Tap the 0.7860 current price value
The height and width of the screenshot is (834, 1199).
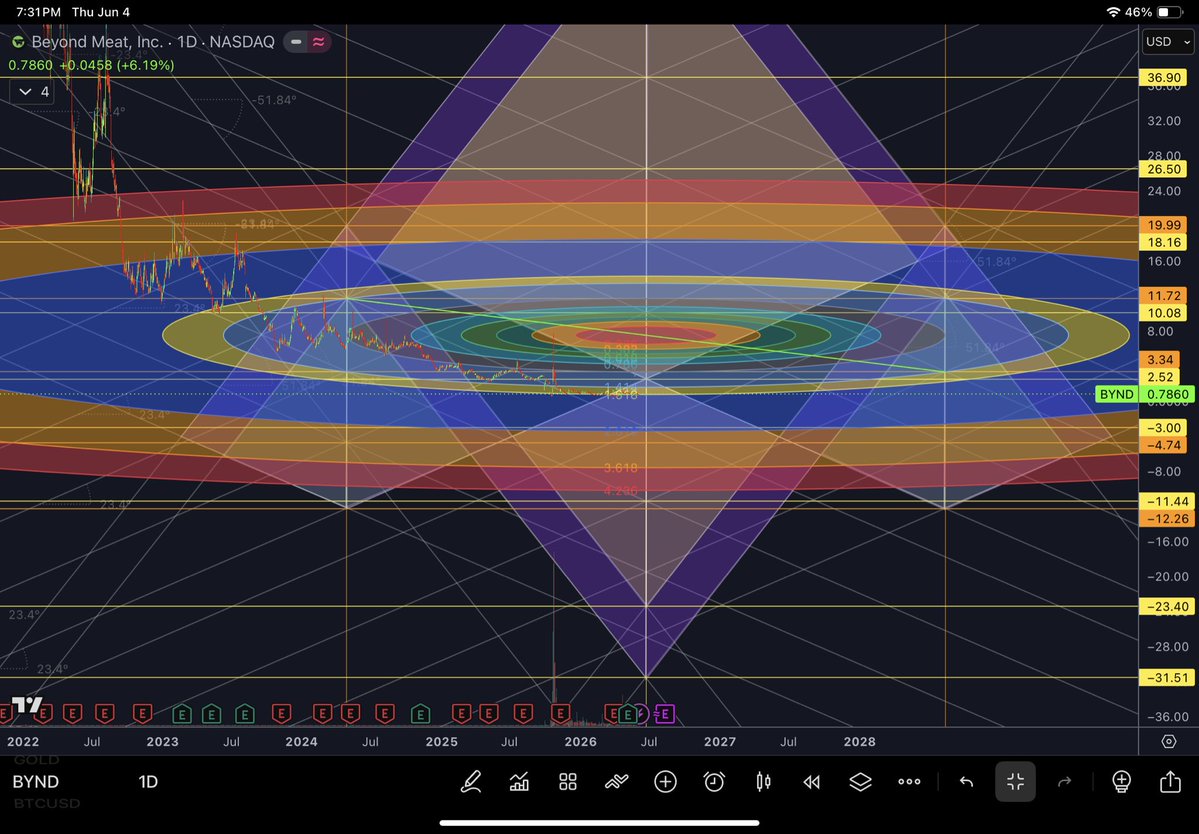(1166, 394)
